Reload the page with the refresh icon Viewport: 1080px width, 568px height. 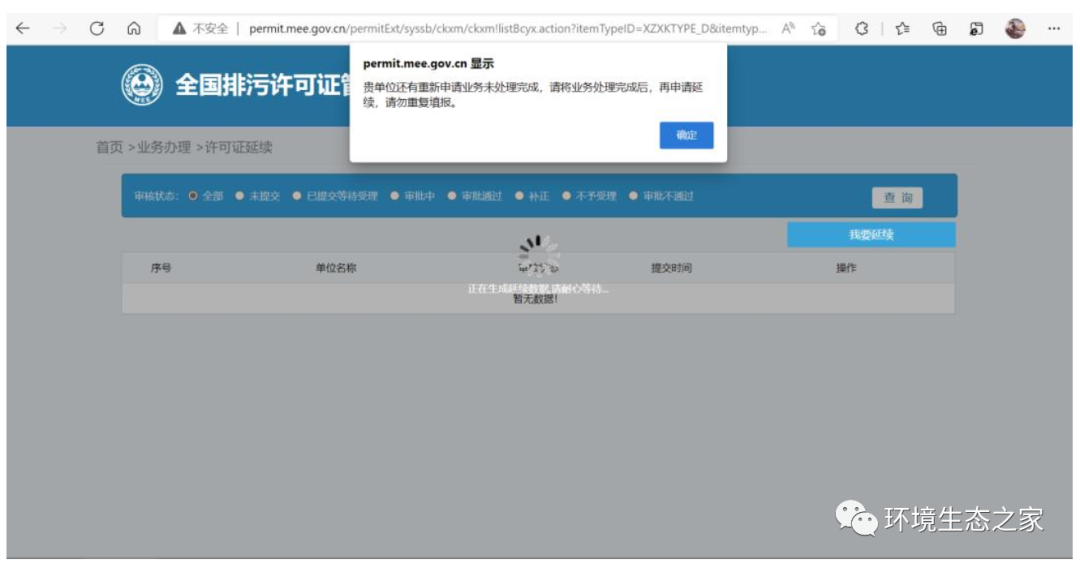tap(97, 28)
